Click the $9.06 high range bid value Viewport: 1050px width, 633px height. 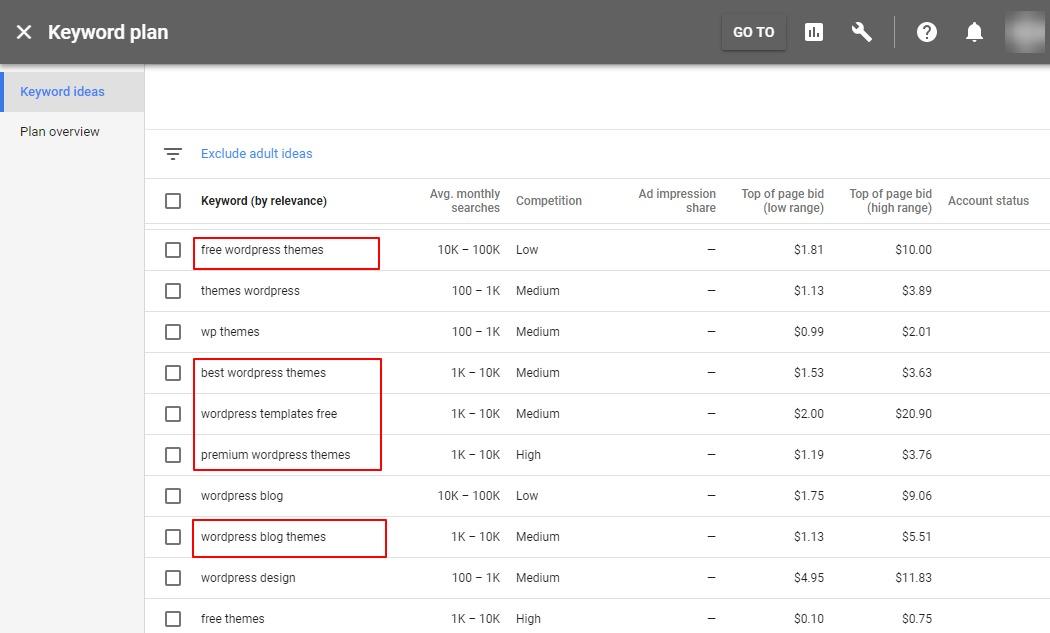917,496
